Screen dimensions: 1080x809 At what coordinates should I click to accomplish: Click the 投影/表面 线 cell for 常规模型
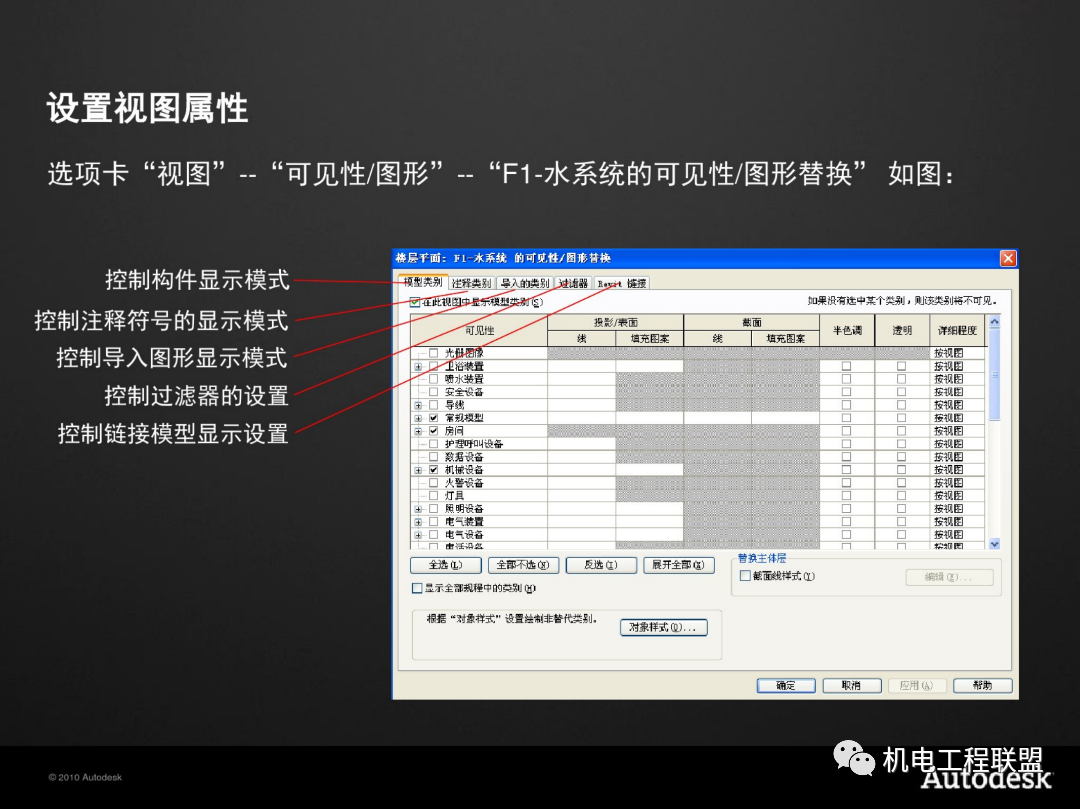tap(581, 418)
